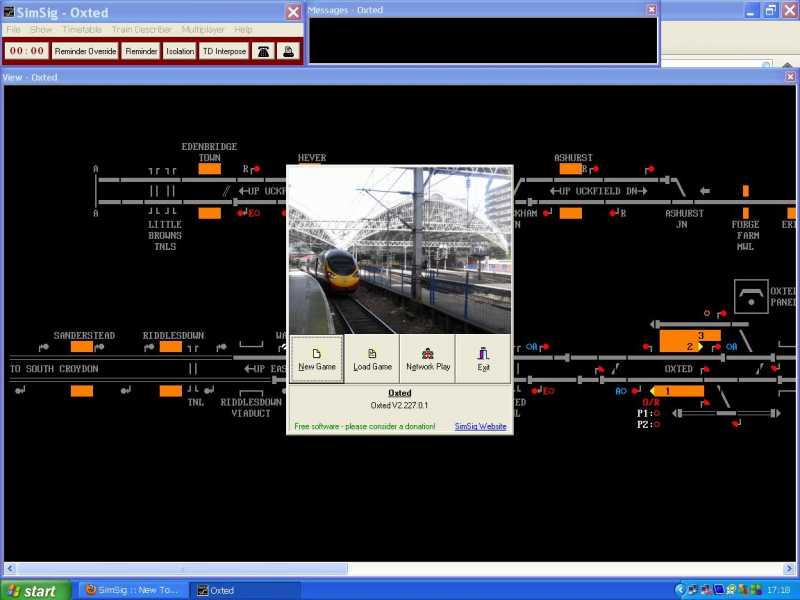The width and height of the screenshot is (800, 600).
Task: Open the SimSig Website link
Action: [480, 427]
